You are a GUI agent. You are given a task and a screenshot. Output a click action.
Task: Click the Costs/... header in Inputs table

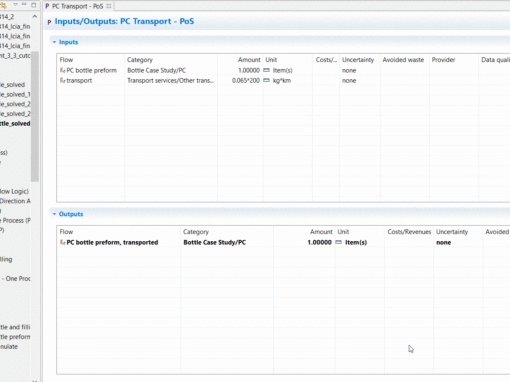tap(326, 60)
